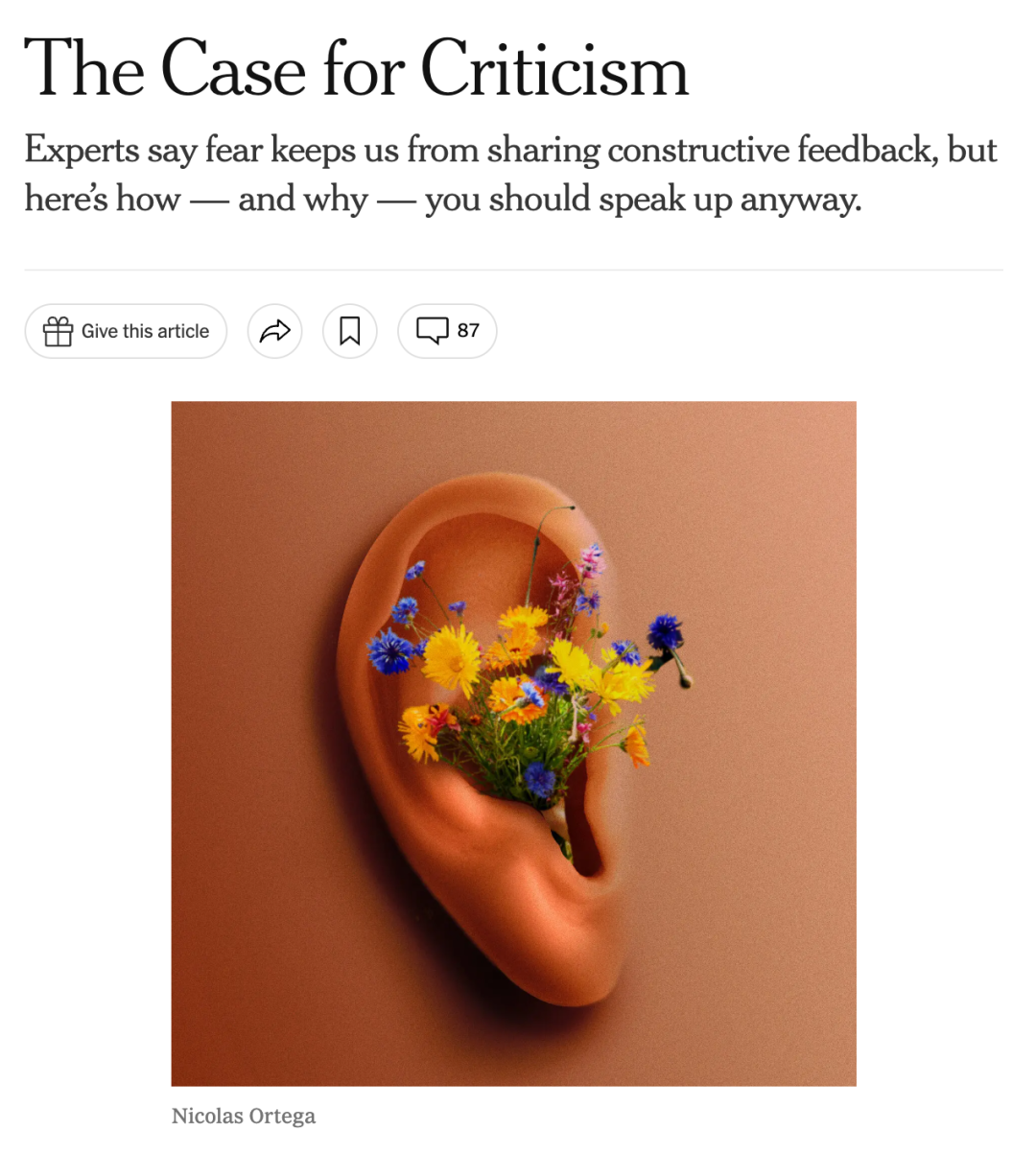Click the Nicolas Ortega photo credit
1036x1155 pixels.
[x=244, y=1116]
